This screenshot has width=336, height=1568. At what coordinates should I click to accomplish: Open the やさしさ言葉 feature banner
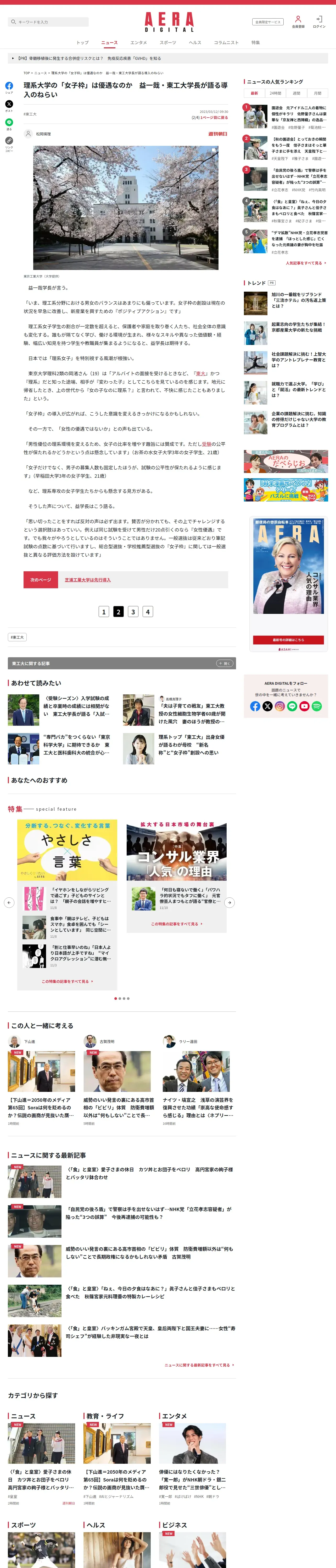click(67, 851)
